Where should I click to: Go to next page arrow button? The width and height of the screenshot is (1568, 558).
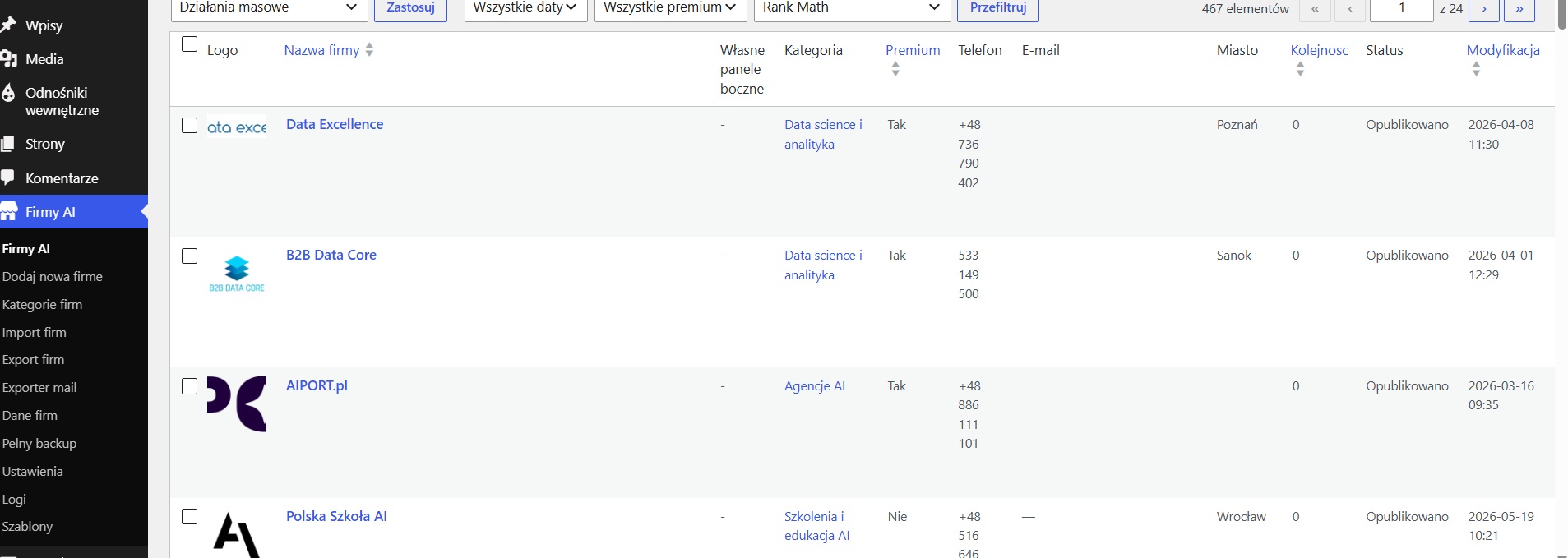click(1484, 8)
